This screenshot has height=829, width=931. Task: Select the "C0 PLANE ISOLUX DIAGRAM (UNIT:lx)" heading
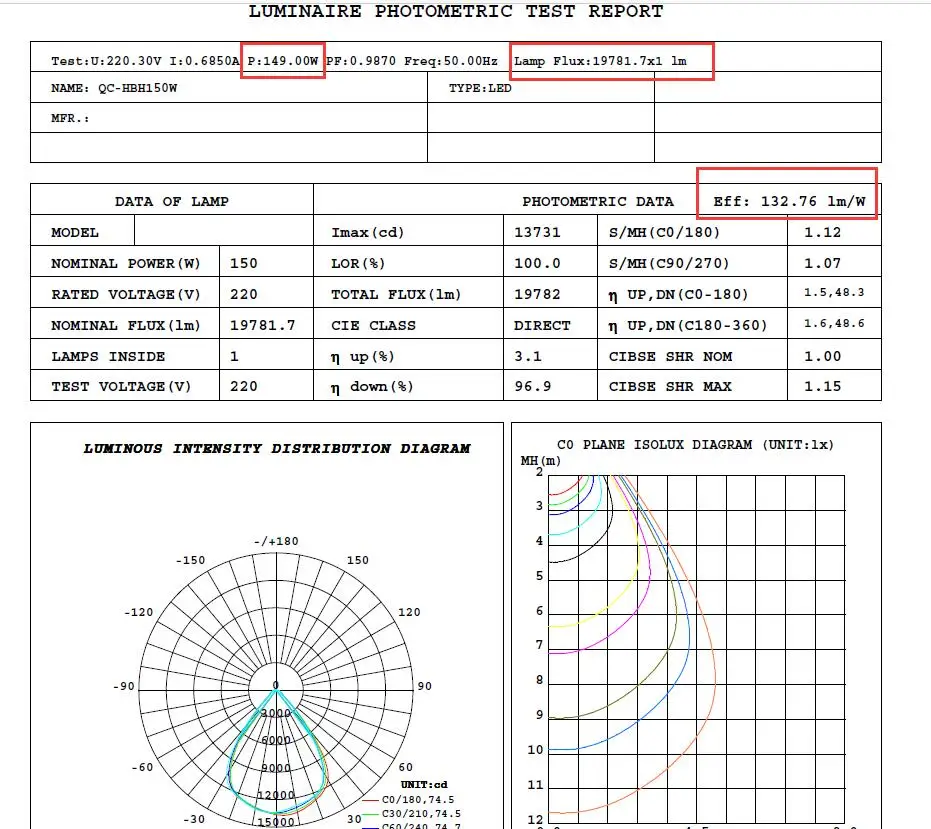tap(695, 445)
